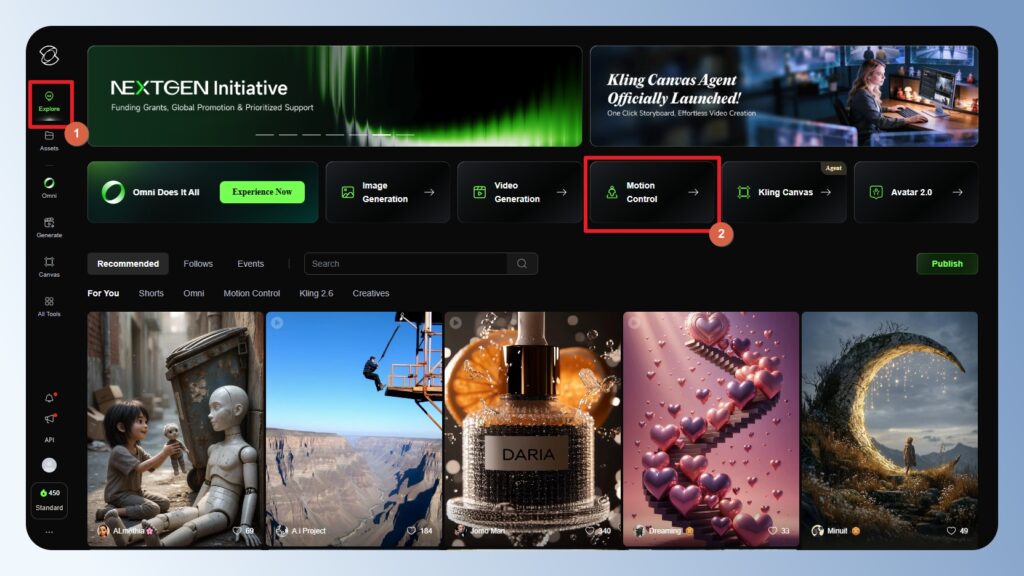Viewport: 1024px width, 576px height.
Task: Like the crescent moon artwork post
Action: coord(950,530)
